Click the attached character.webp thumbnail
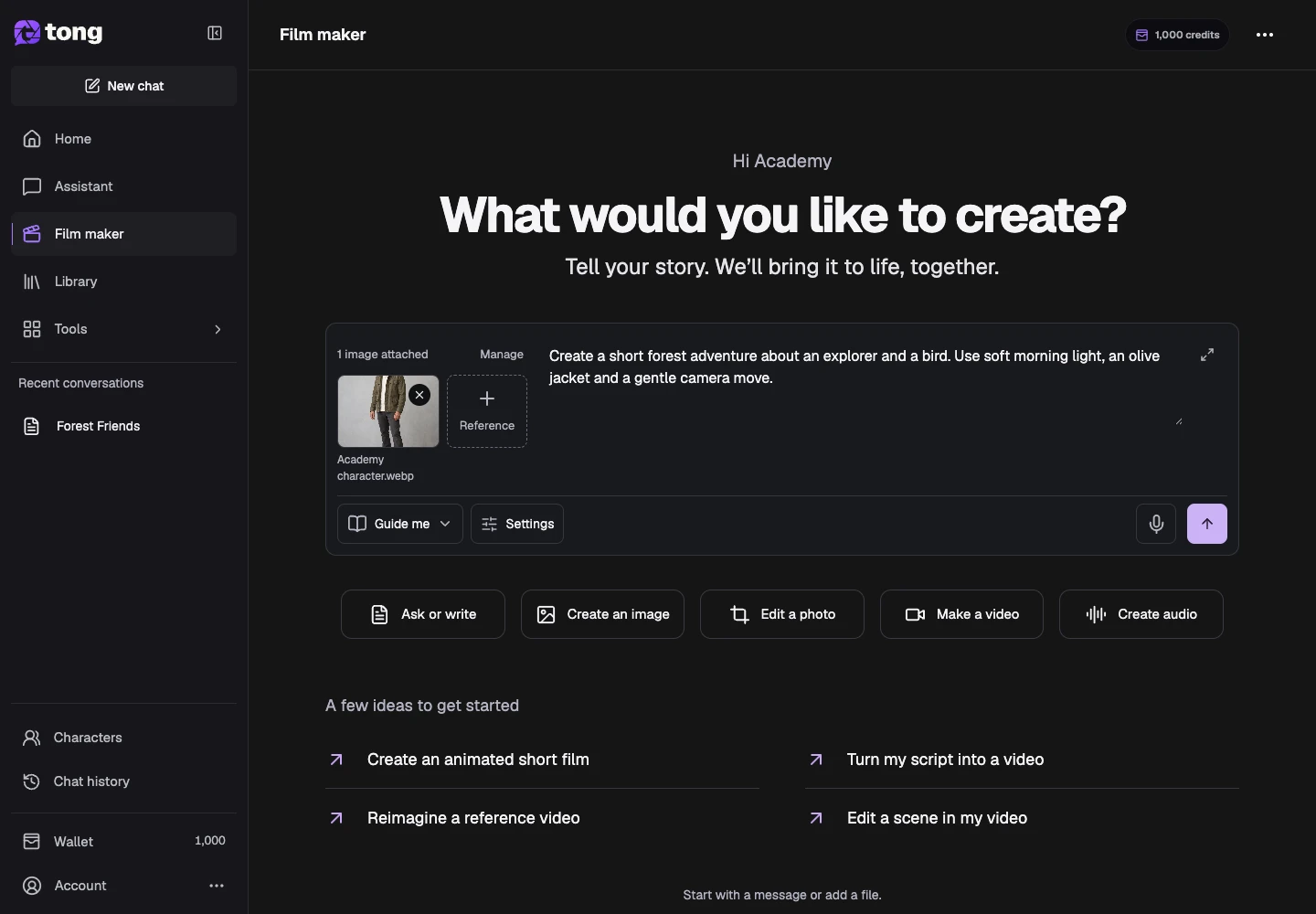This screenshot has height=914, width=1316. point(388,411)
